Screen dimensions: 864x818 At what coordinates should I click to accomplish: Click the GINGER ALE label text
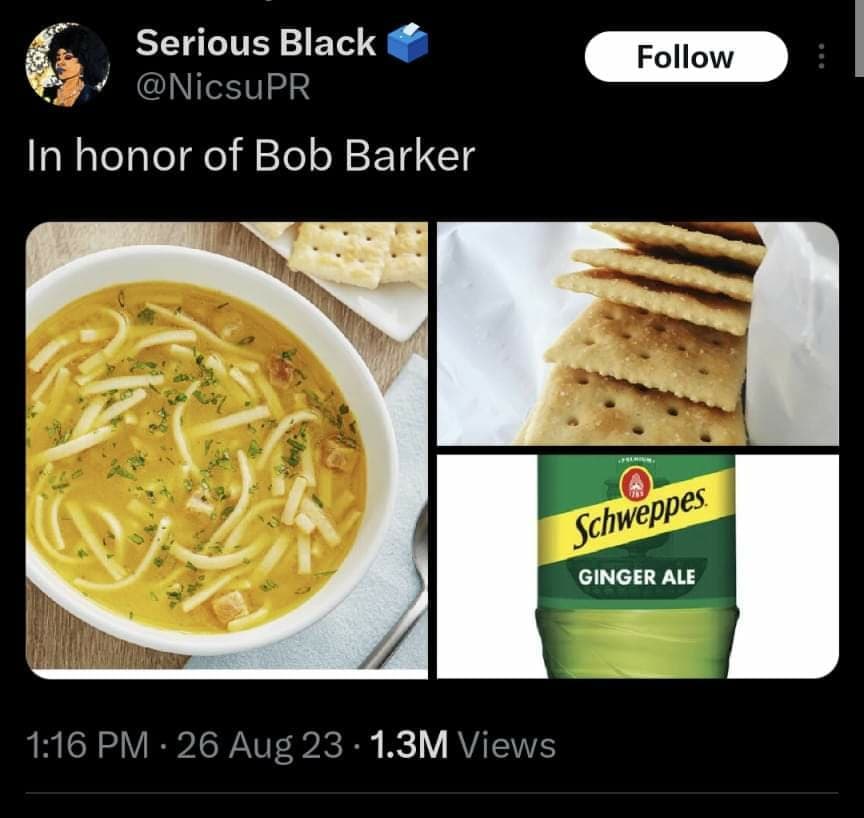[x=636, y=577]
